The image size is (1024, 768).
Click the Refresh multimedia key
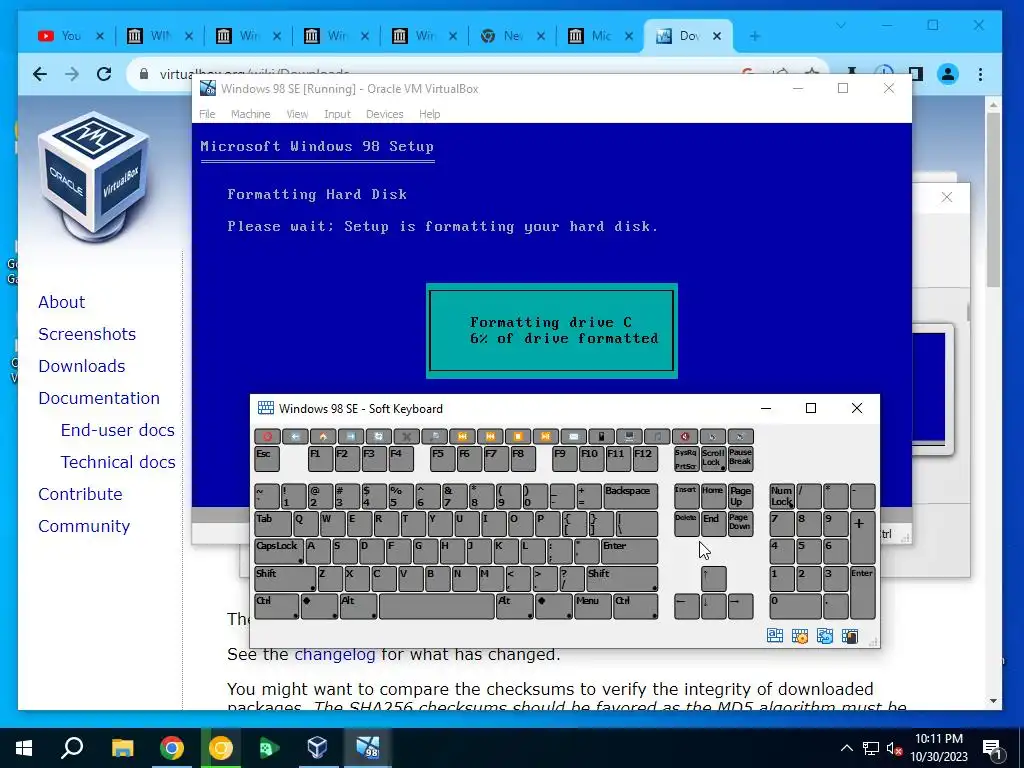[379, 436]
